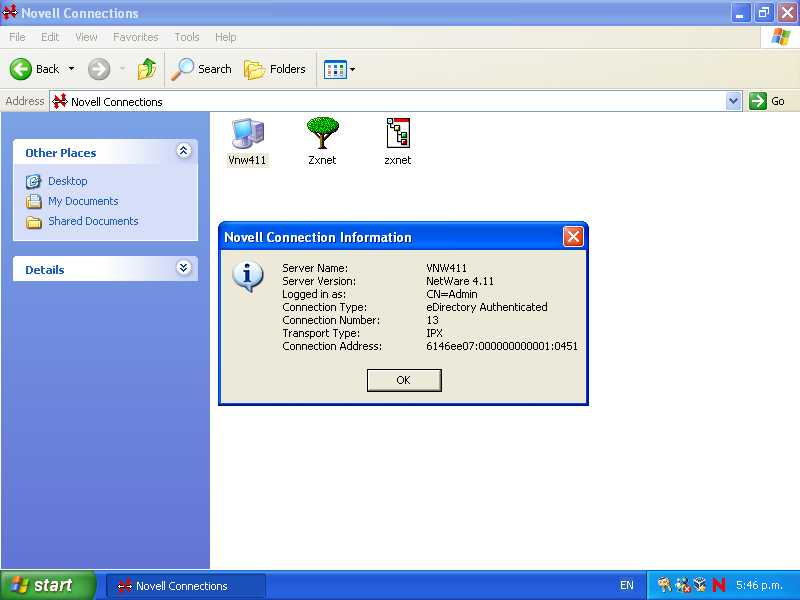Click the Shared Documents folder icon

34,221
